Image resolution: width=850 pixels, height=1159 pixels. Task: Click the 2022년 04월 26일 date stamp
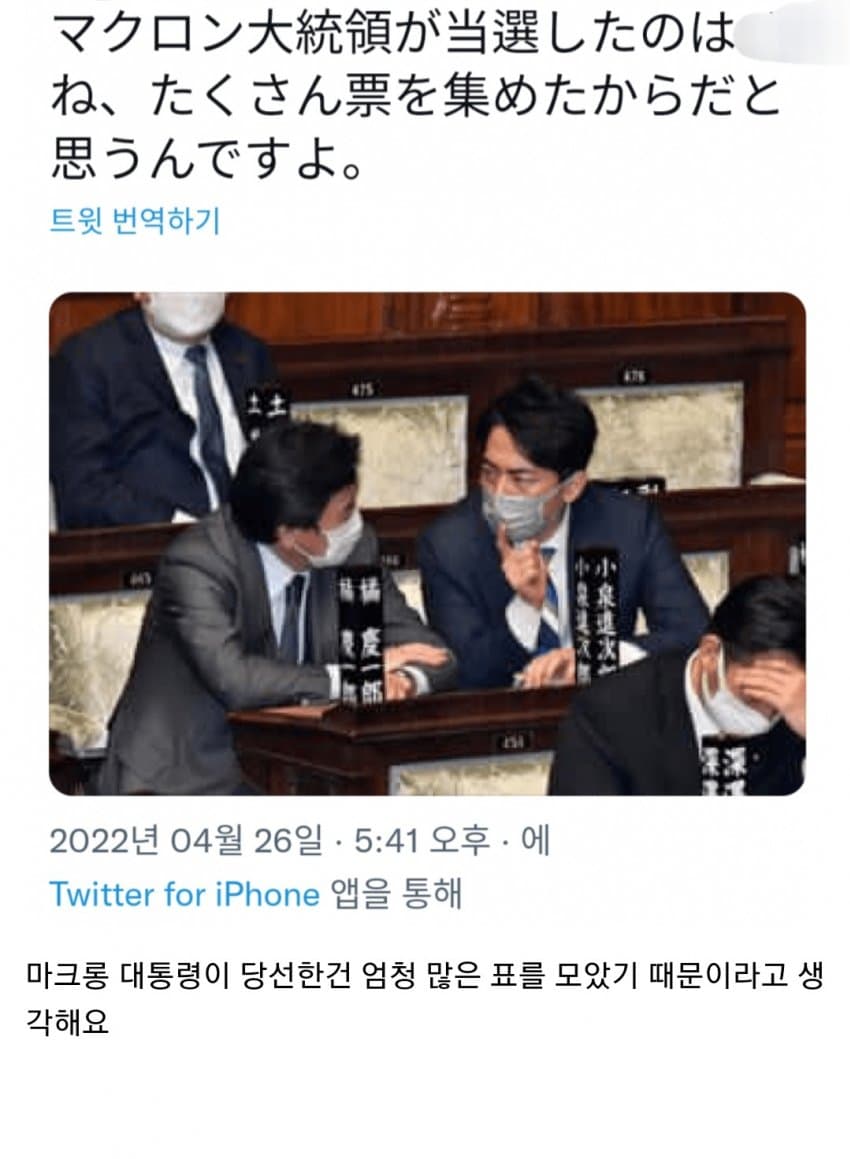coord(186,840)
